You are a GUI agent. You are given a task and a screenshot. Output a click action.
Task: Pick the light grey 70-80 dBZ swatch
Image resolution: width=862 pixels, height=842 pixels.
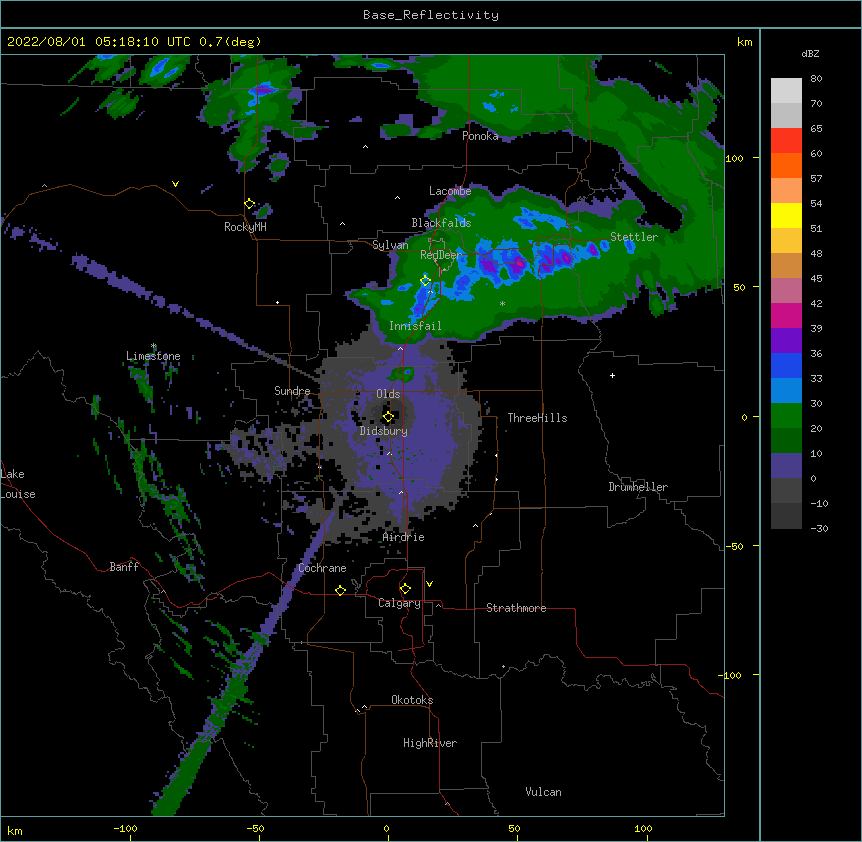point(786,91)
